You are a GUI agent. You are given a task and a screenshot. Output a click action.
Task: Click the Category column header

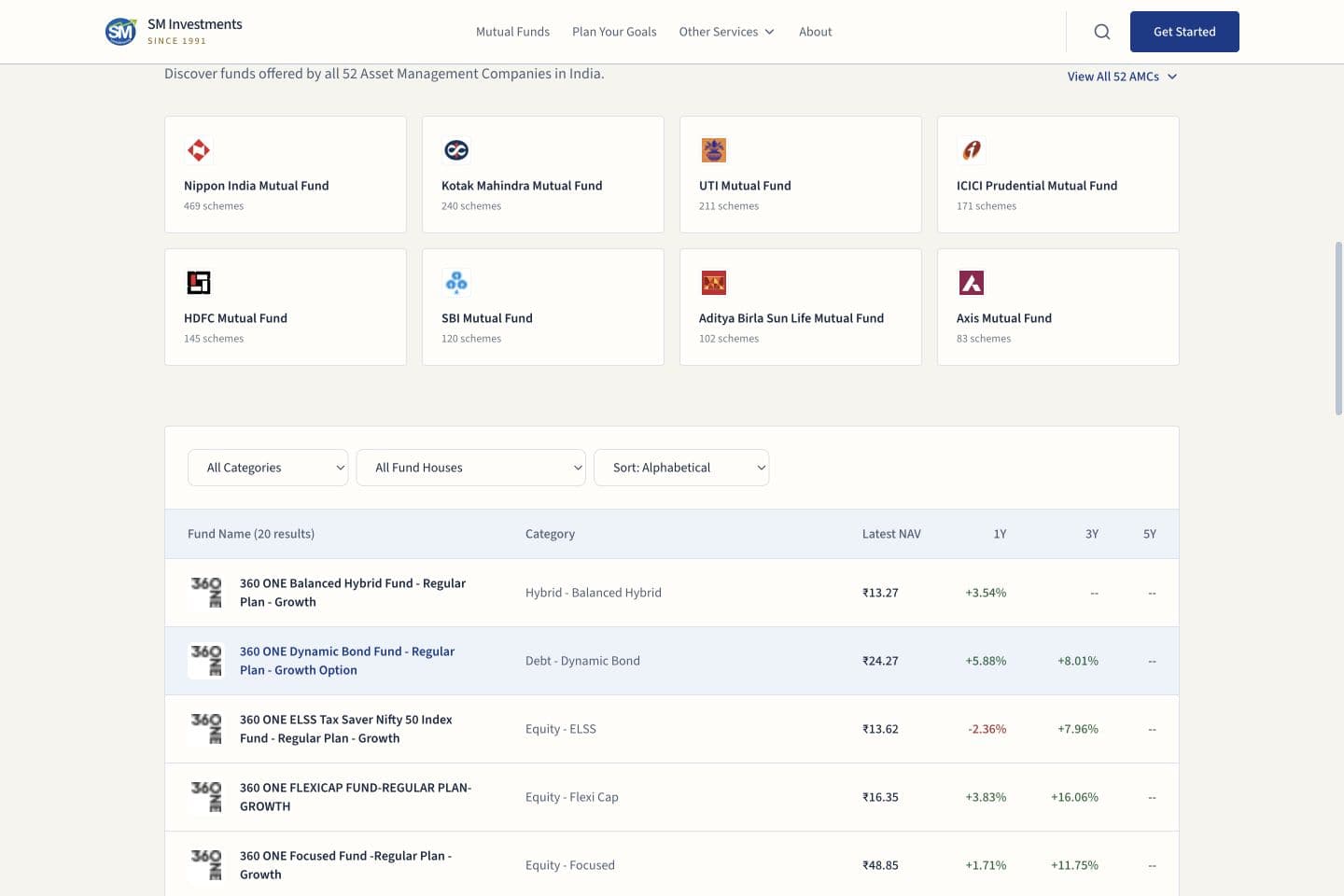coord(550,534)
